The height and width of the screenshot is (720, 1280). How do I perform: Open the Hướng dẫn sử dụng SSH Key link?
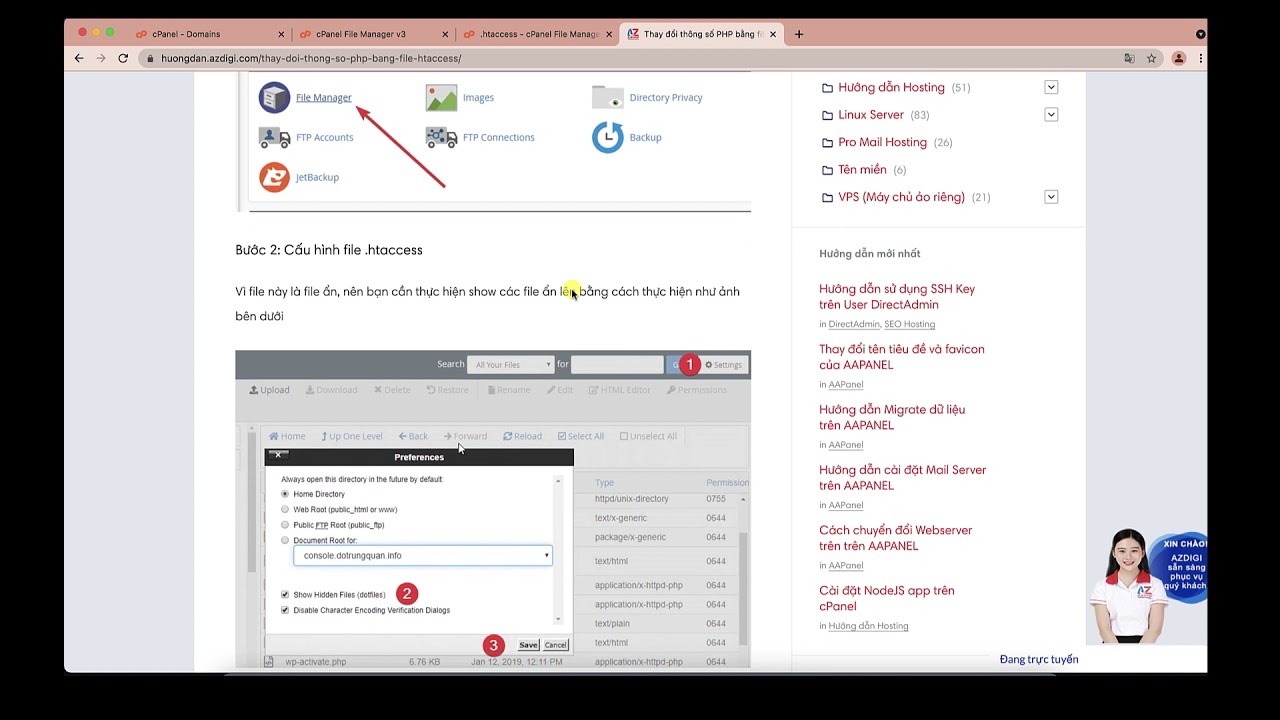click(897, 297)
